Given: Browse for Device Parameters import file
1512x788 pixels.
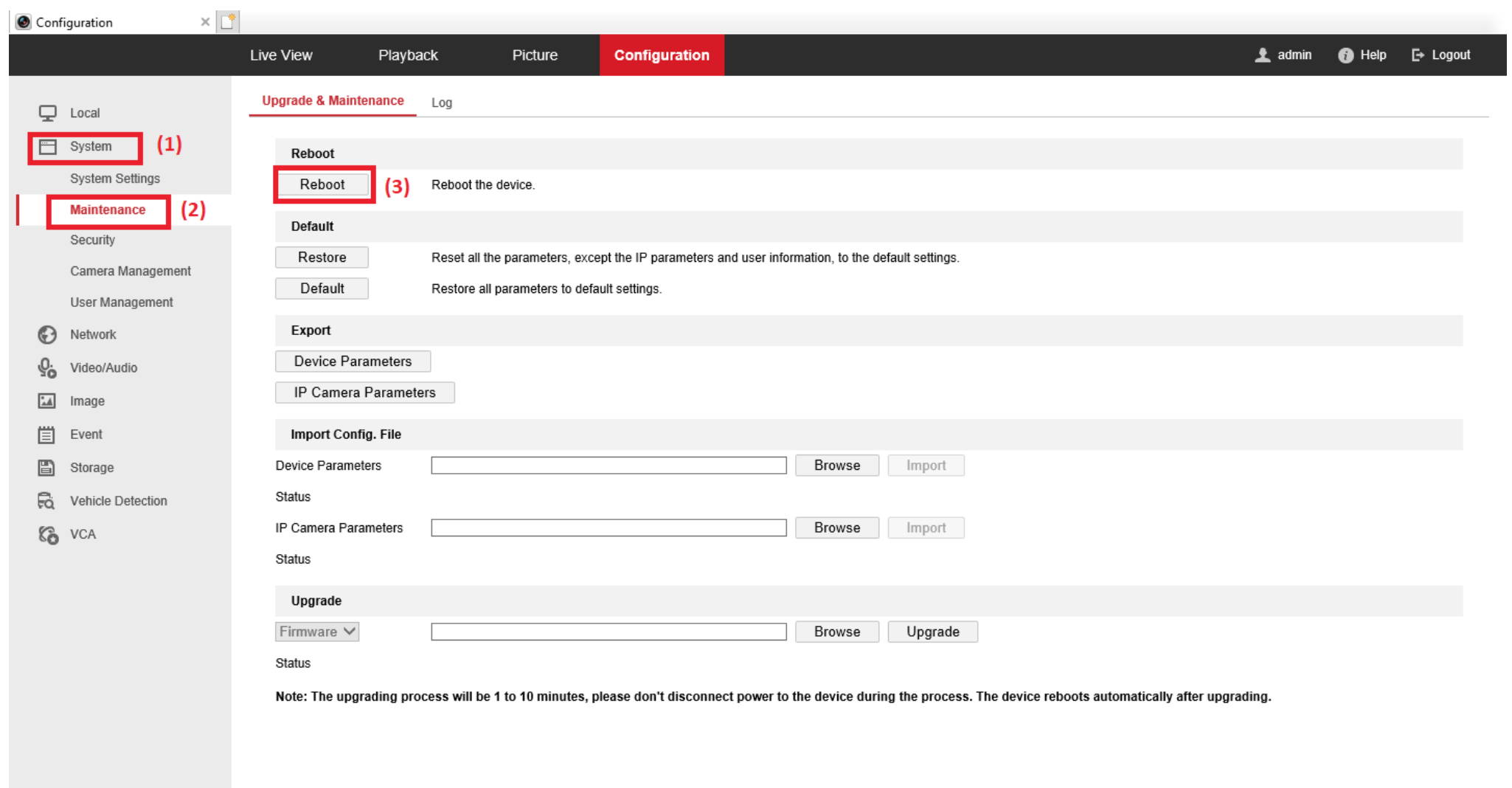Looking at the screenshot, I should 837,466.
